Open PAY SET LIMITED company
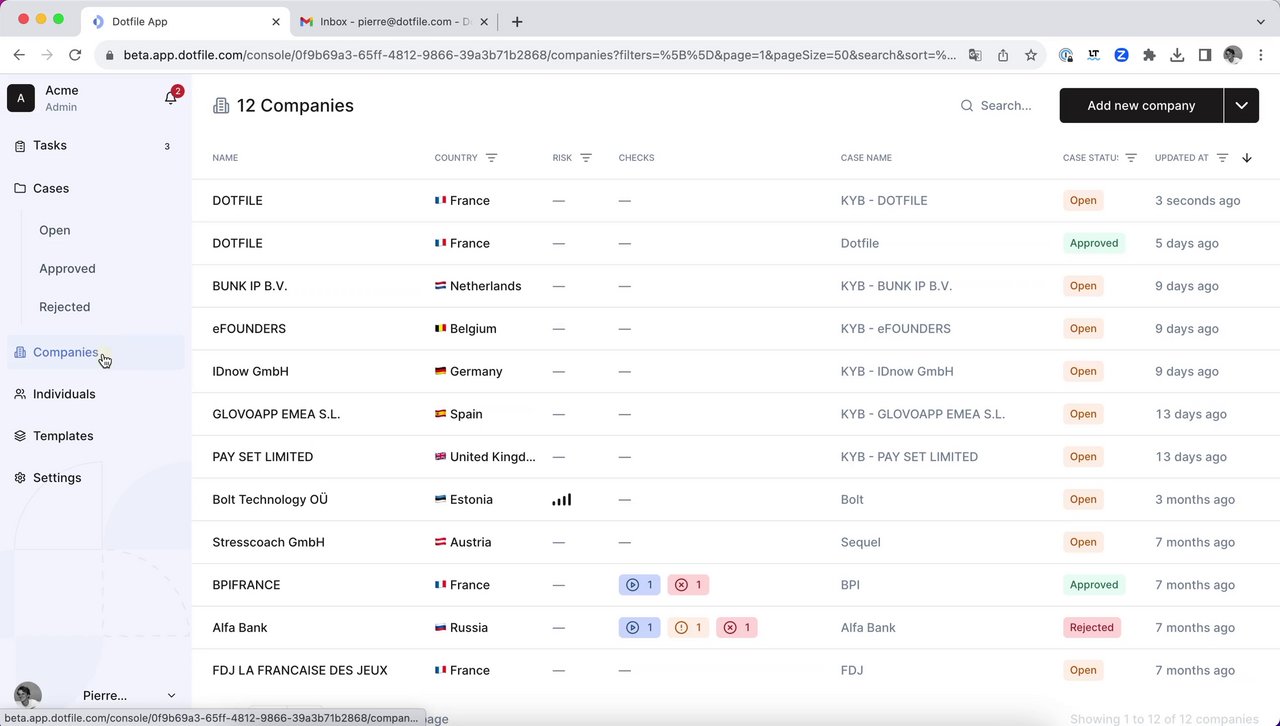This screenshot has width=1280, height=726. pos(263,457)
